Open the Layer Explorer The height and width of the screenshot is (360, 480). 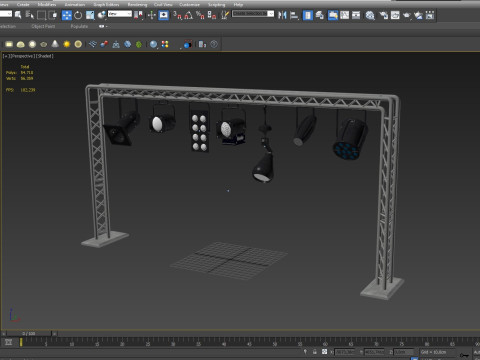[320, 15]
